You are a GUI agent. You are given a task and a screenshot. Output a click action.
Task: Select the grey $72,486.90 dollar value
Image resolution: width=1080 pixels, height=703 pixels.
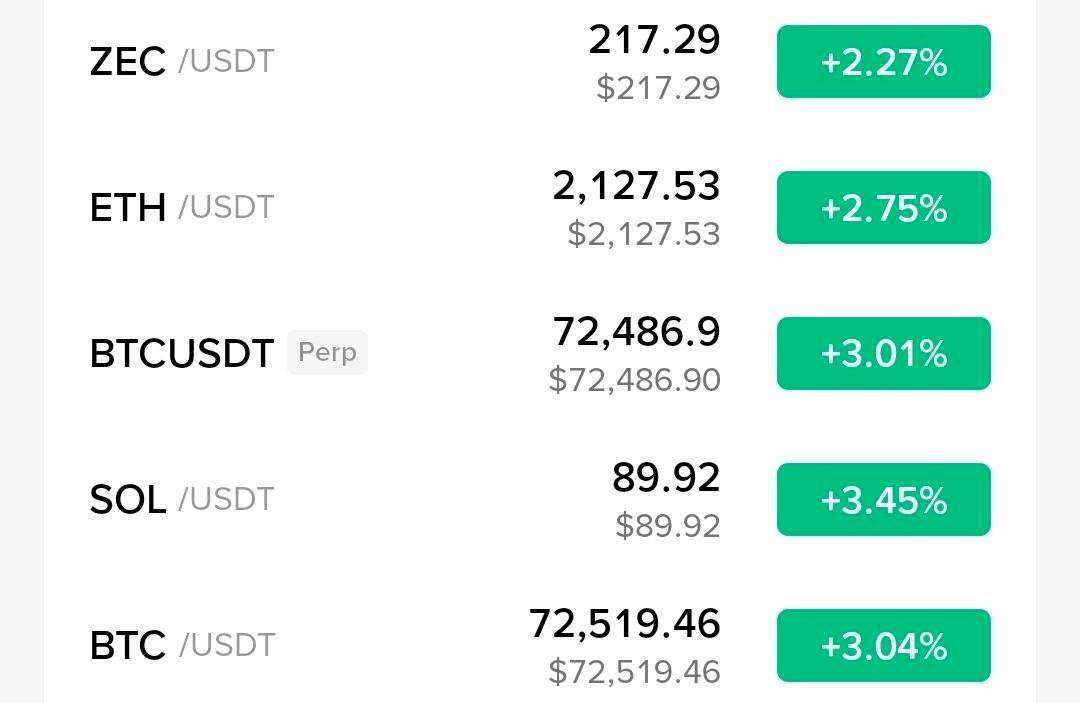pyautogui.click(x=634, y=380)
